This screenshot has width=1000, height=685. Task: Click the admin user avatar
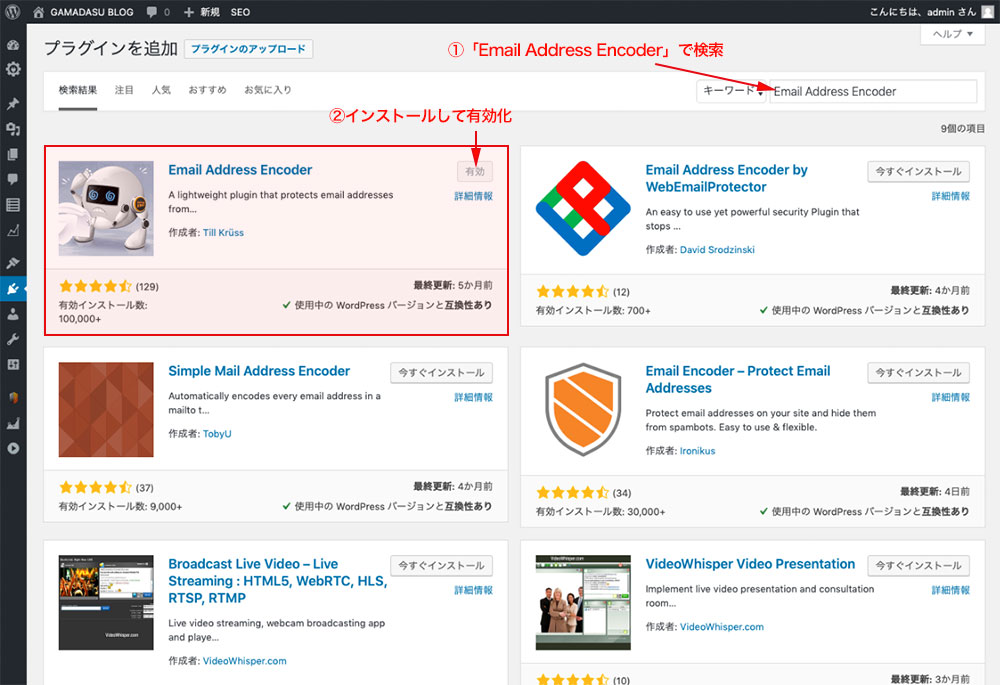[x=988, y=11]
